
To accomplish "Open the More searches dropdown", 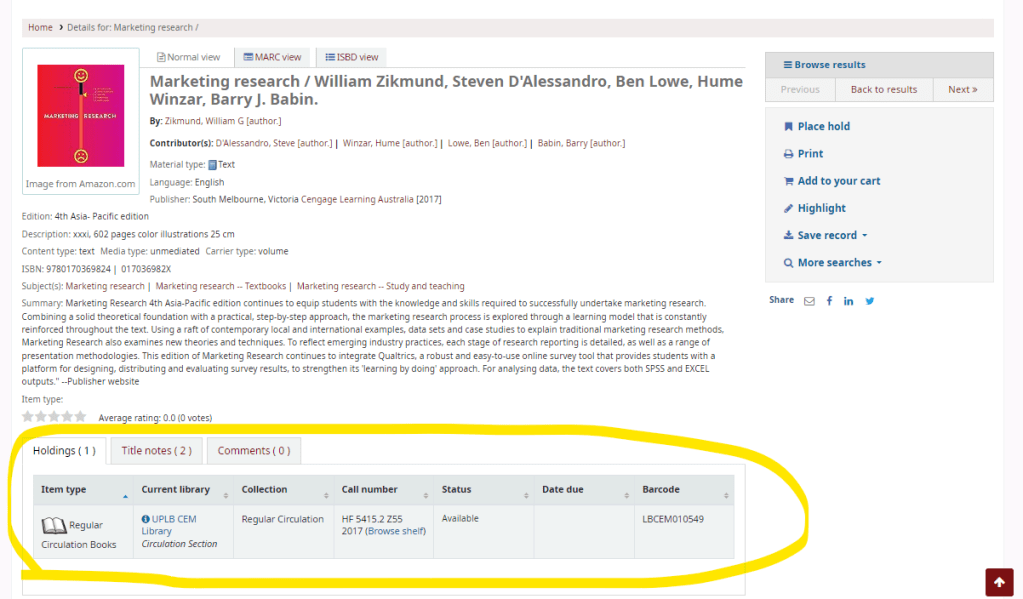I will pyautogui.click(x=839, y=263).
